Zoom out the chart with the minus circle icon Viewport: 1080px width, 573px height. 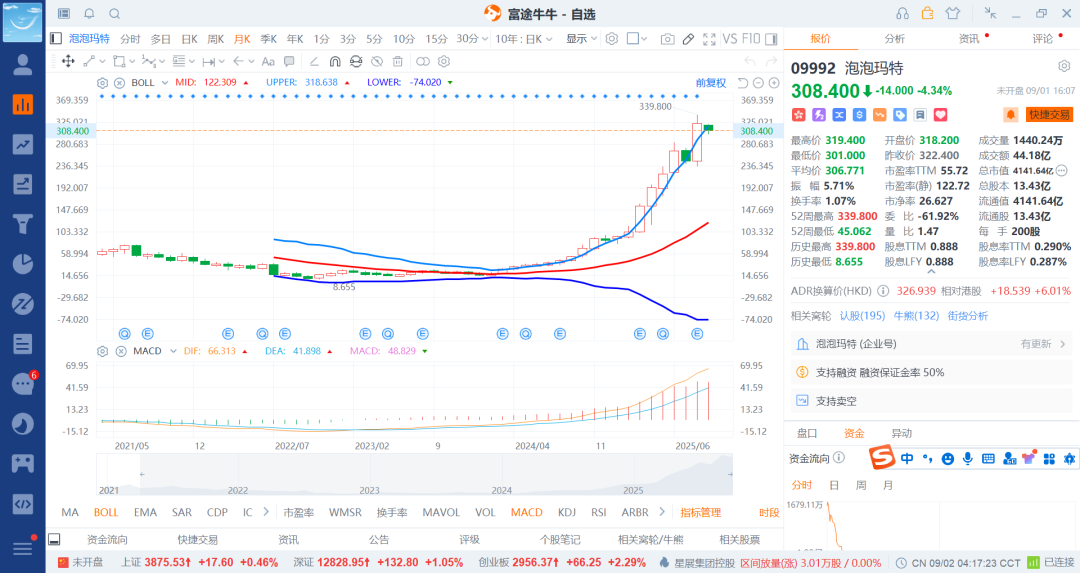(x=758, y=83)
